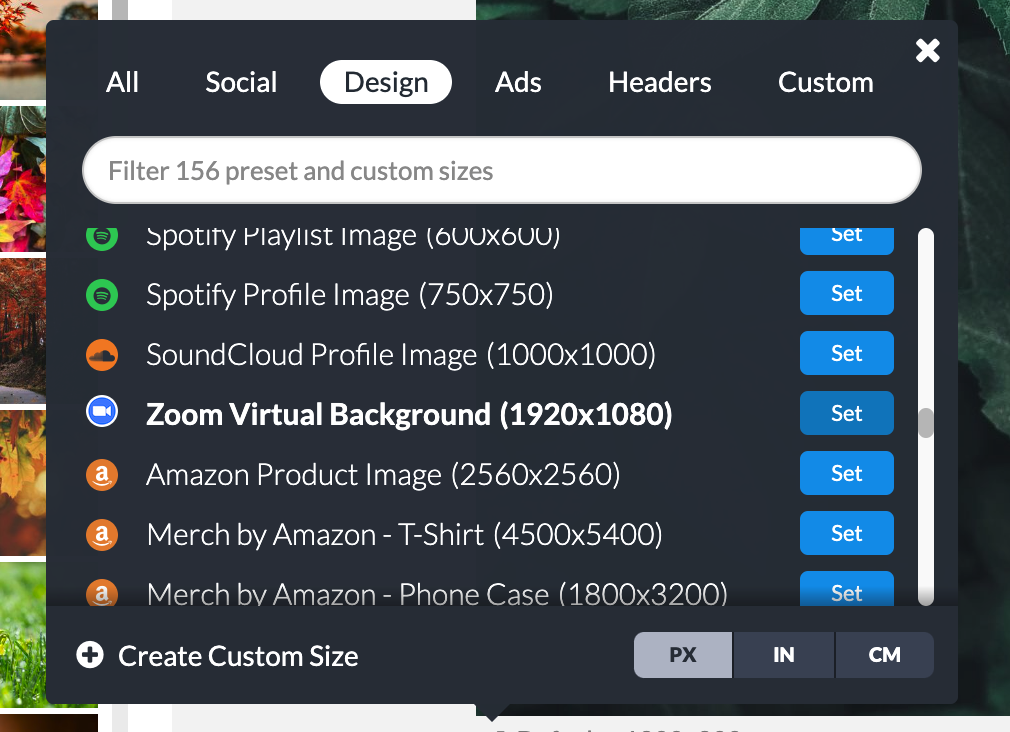Set the Amazon Product Image size
The height and width of the screenshot is (732, 1010).
(x=846, y=474)
